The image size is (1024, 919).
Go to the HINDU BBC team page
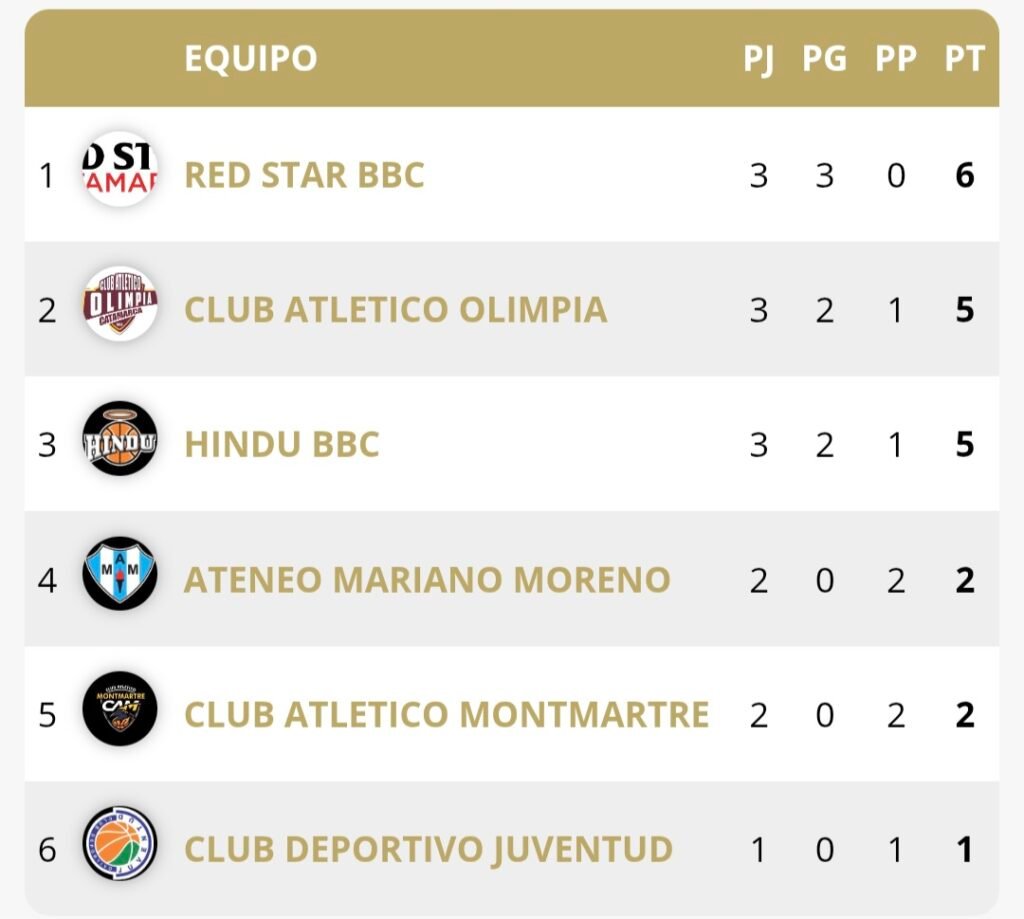(281, 445)
